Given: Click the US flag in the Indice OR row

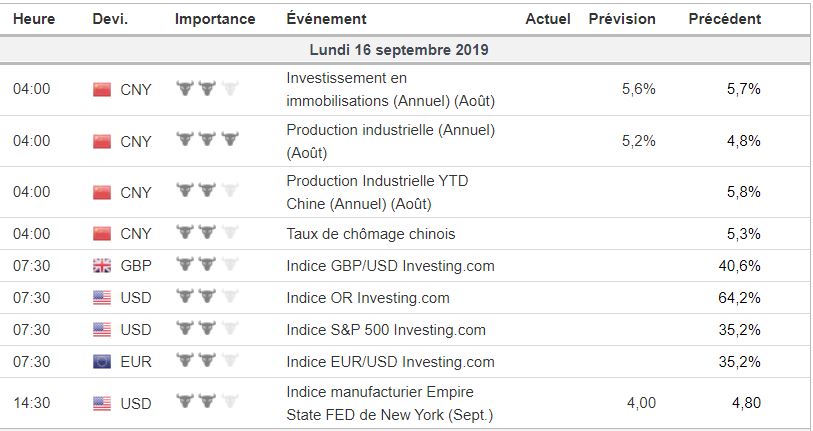Looking at the screenshot, I should 101,298.
